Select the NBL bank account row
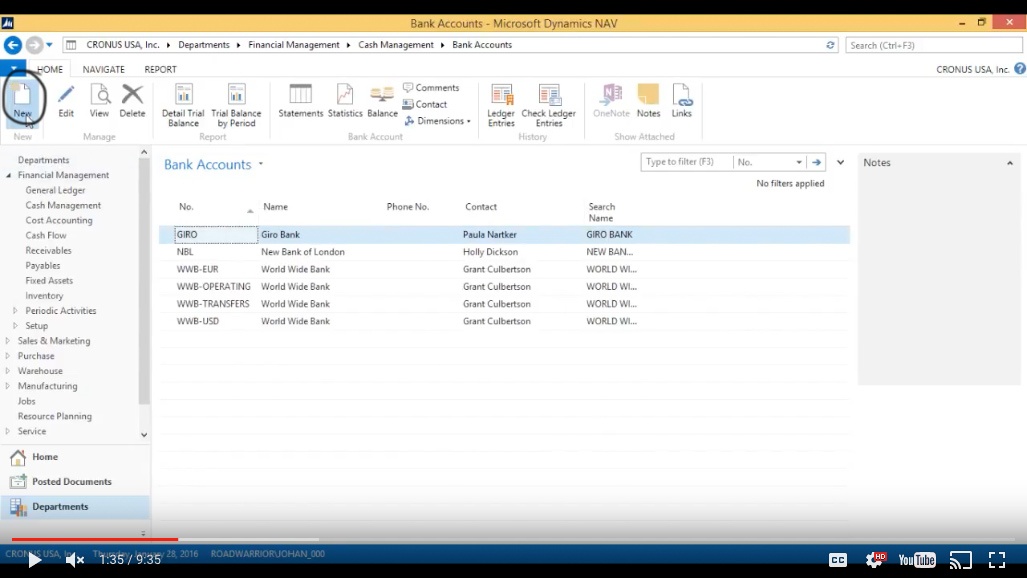Screen dimensions: 1027x578 504,252
